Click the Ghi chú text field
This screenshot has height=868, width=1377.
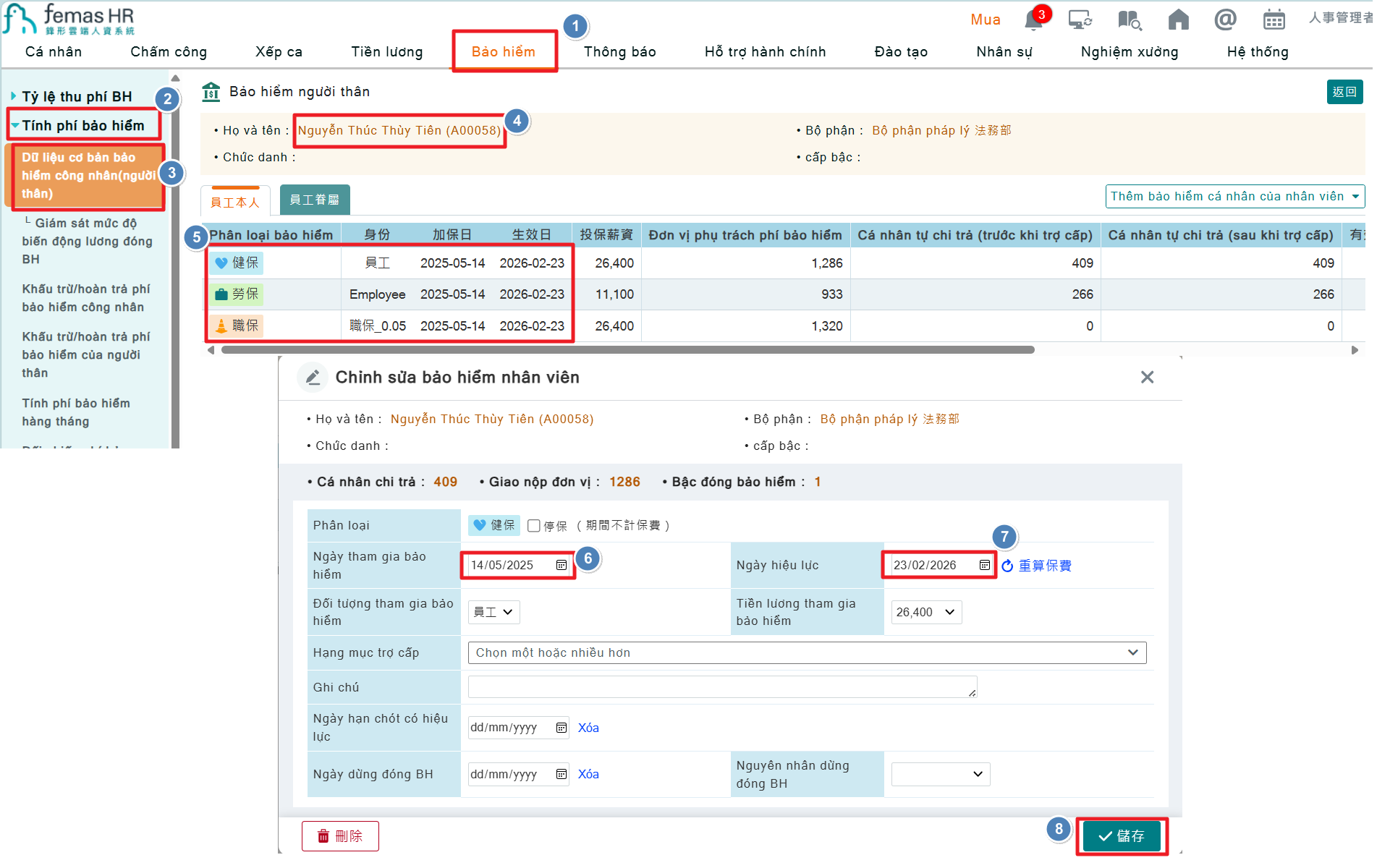coord(721,687)
